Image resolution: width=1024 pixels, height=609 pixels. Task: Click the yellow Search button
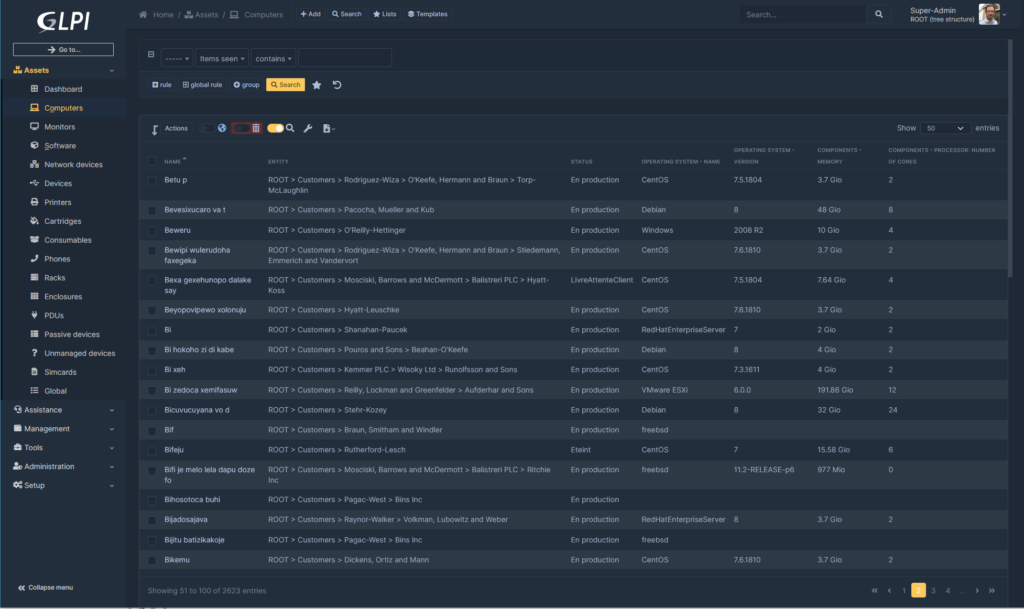click(285, 85)
